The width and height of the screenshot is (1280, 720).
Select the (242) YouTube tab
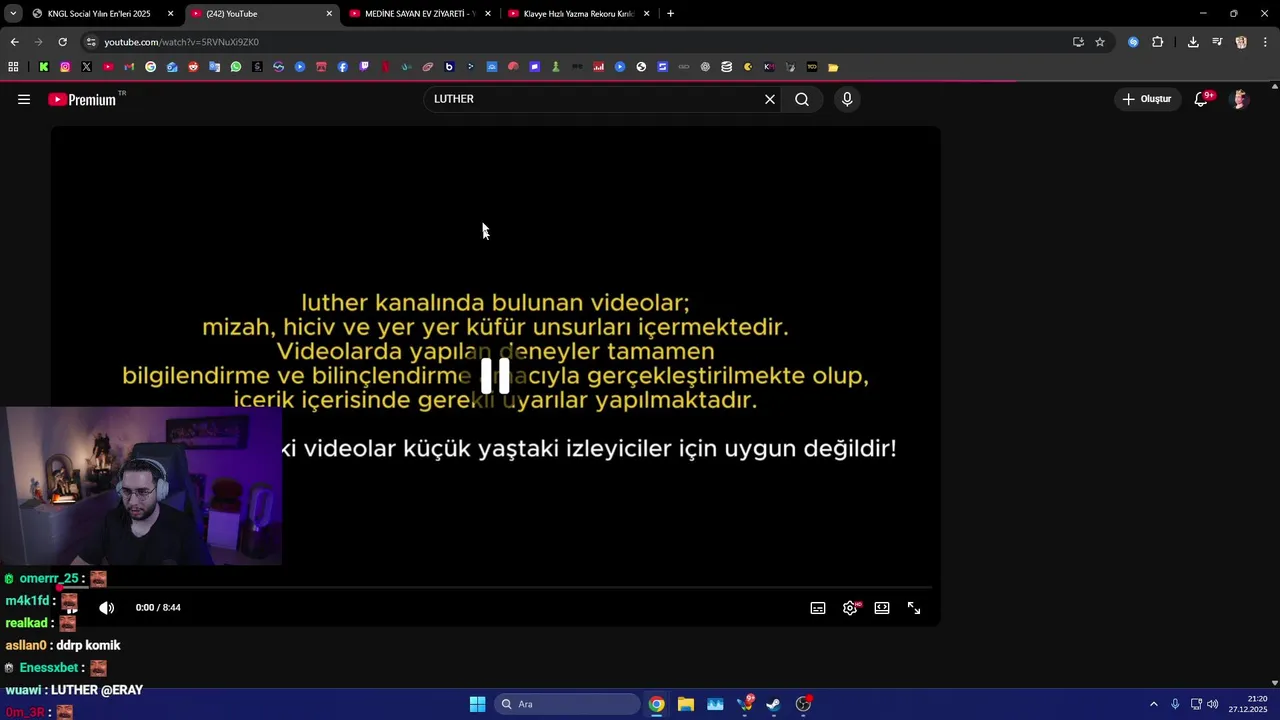pos(261,14)
